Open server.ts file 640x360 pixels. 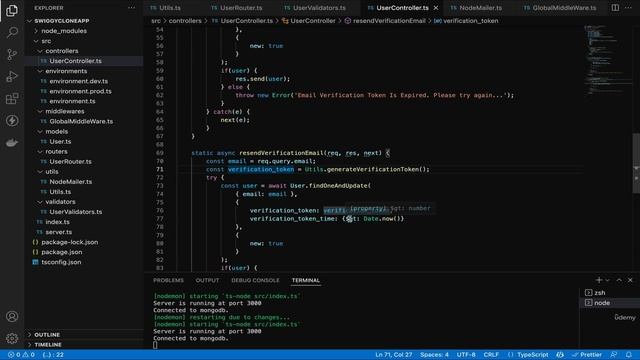coord(59,232)
